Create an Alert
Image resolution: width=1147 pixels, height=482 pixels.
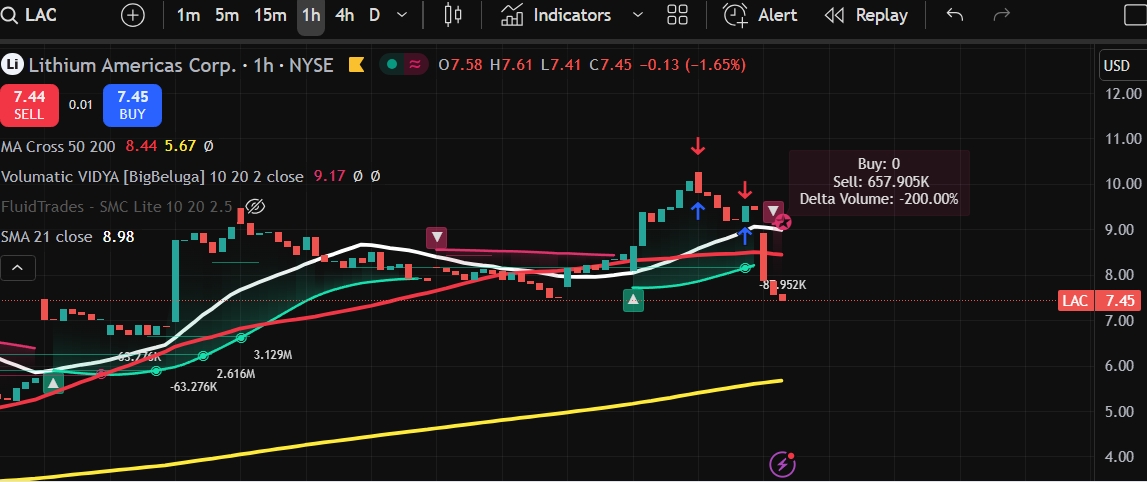(760, 15)
